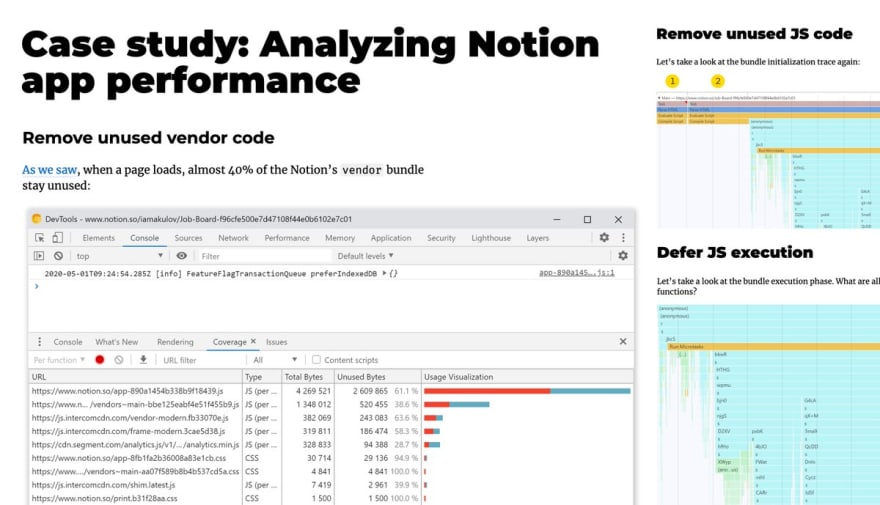Switch to the Network tab
This screenshot has width=880, height=505.
[x=233, y=238]
